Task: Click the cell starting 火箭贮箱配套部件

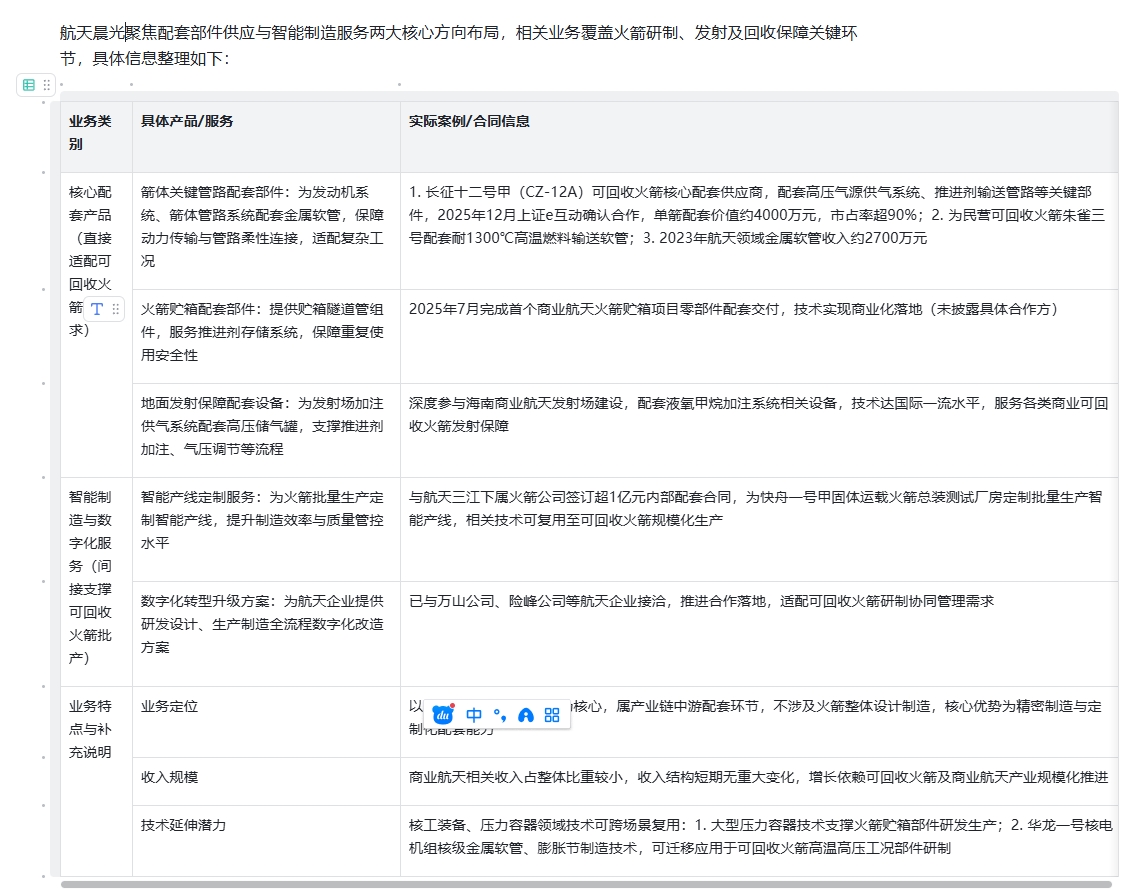Action: (x=266, y=336)
